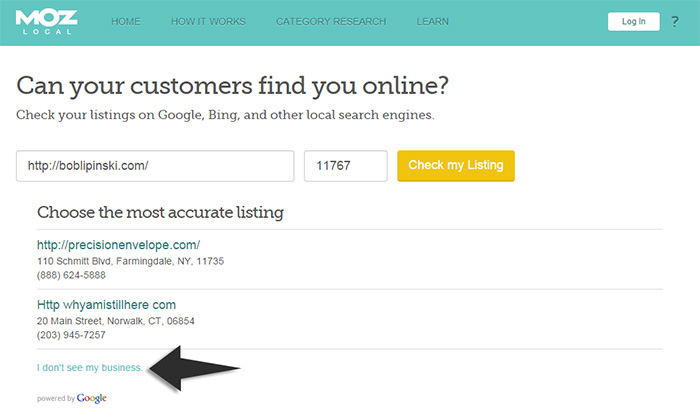The width and height of the screenshot is (700, 419).
Task: Open the Learn menu item
Action: tap(432, 21)
